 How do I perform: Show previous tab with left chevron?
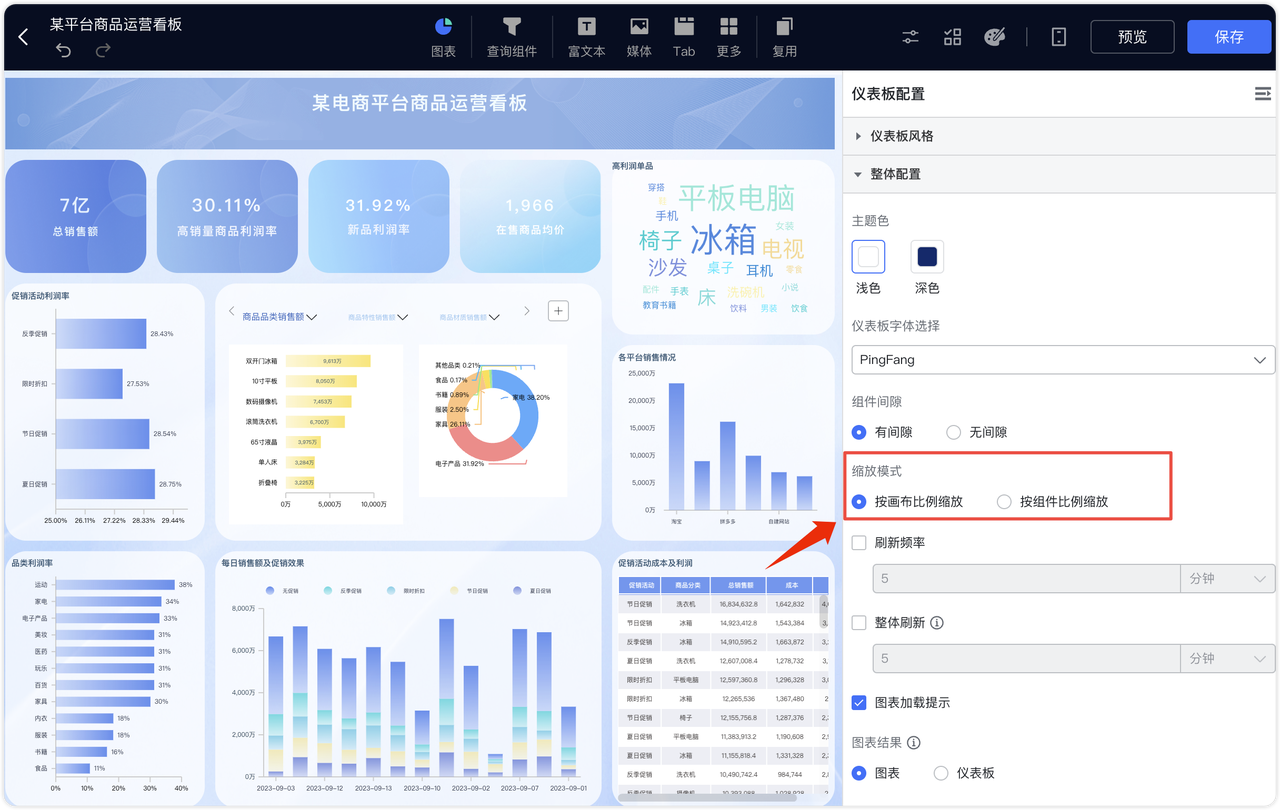tap(231, 312)
